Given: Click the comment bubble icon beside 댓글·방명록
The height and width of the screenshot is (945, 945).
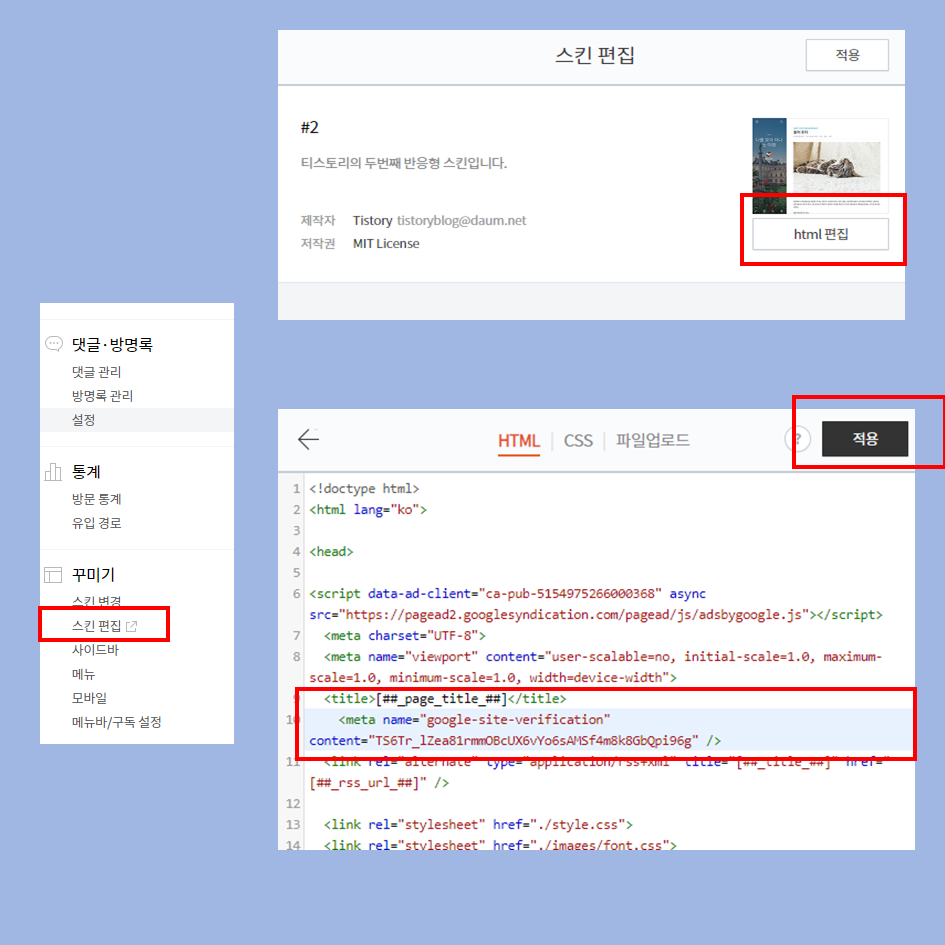Looking at the screenshot, I should coord(54,344).
